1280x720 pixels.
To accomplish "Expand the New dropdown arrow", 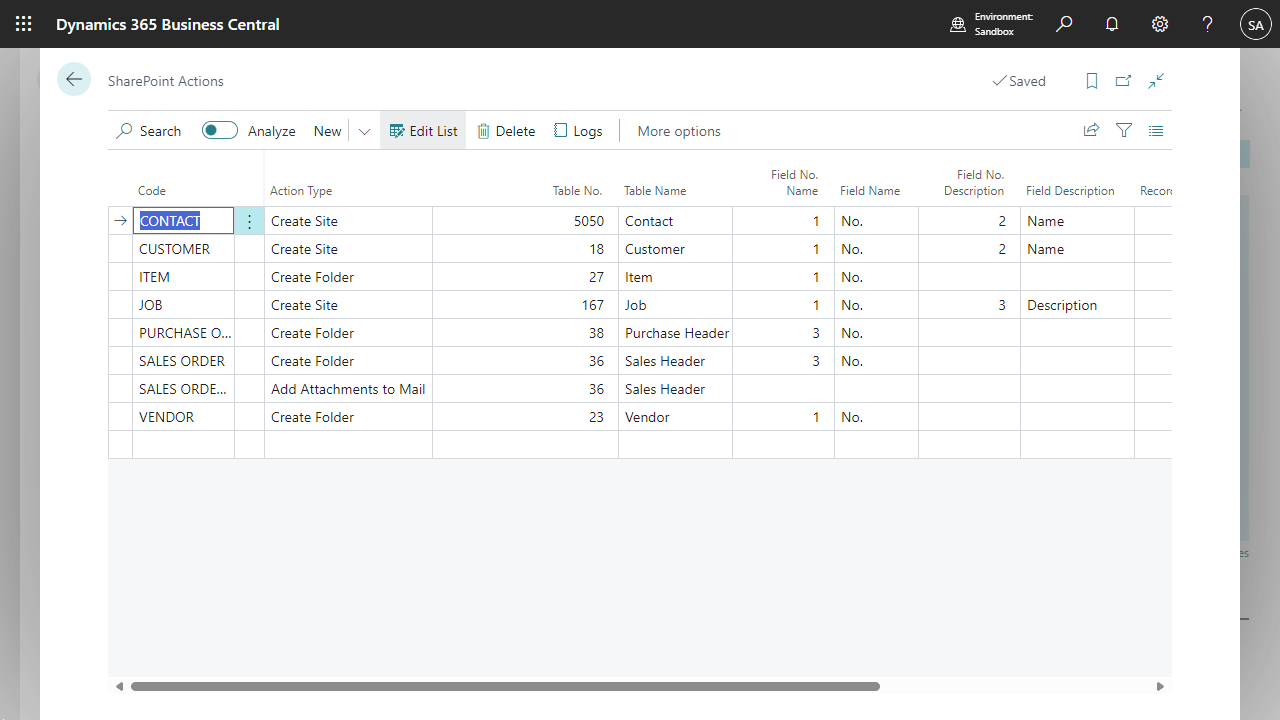I will point(364,131).
